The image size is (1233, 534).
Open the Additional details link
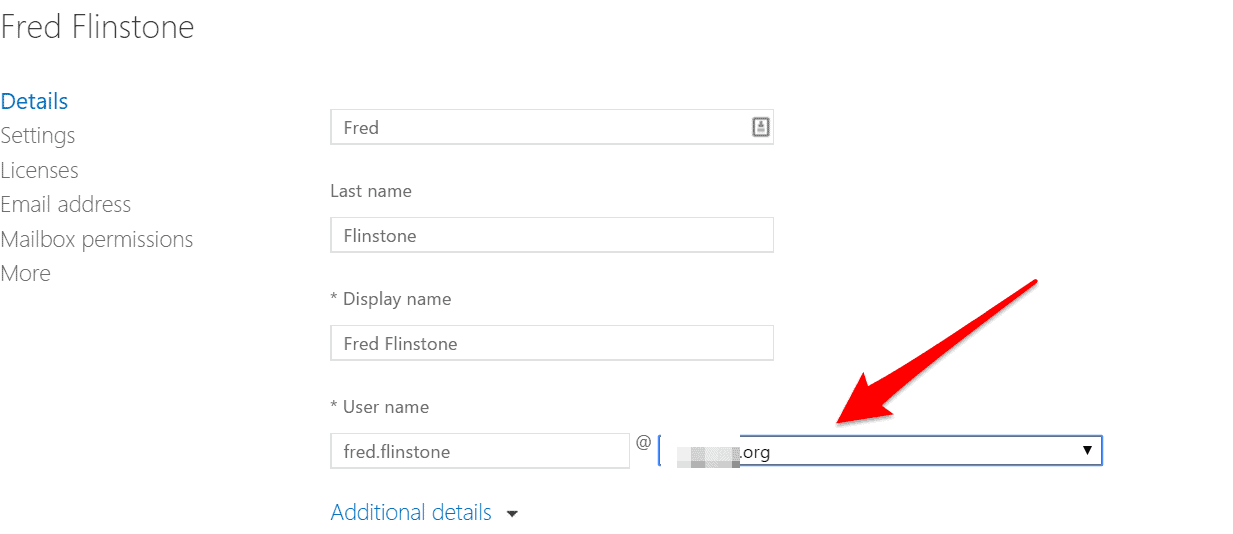(x=411, y=512)
